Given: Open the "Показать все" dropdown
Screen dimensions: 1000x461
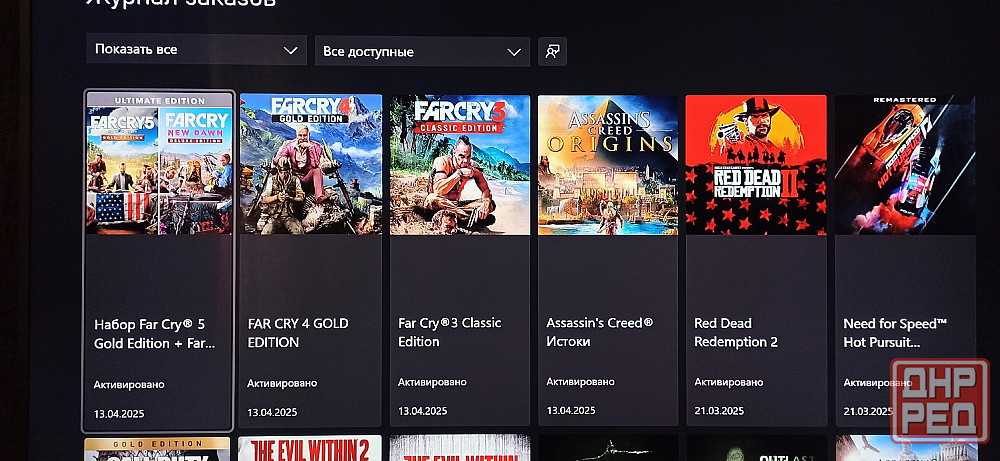Looking at the screenshot, I should (196, 49).
